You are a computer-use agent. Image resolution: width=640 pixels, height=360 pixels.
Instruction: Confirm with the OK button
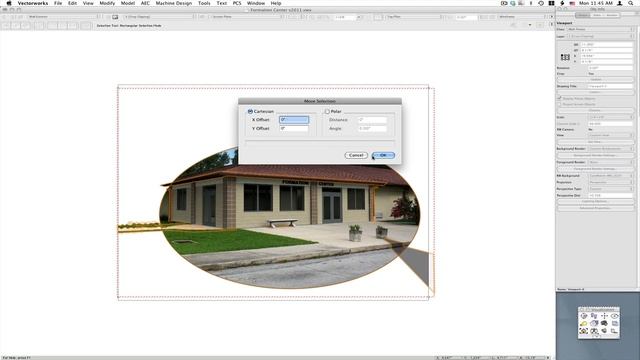point(383,155)
